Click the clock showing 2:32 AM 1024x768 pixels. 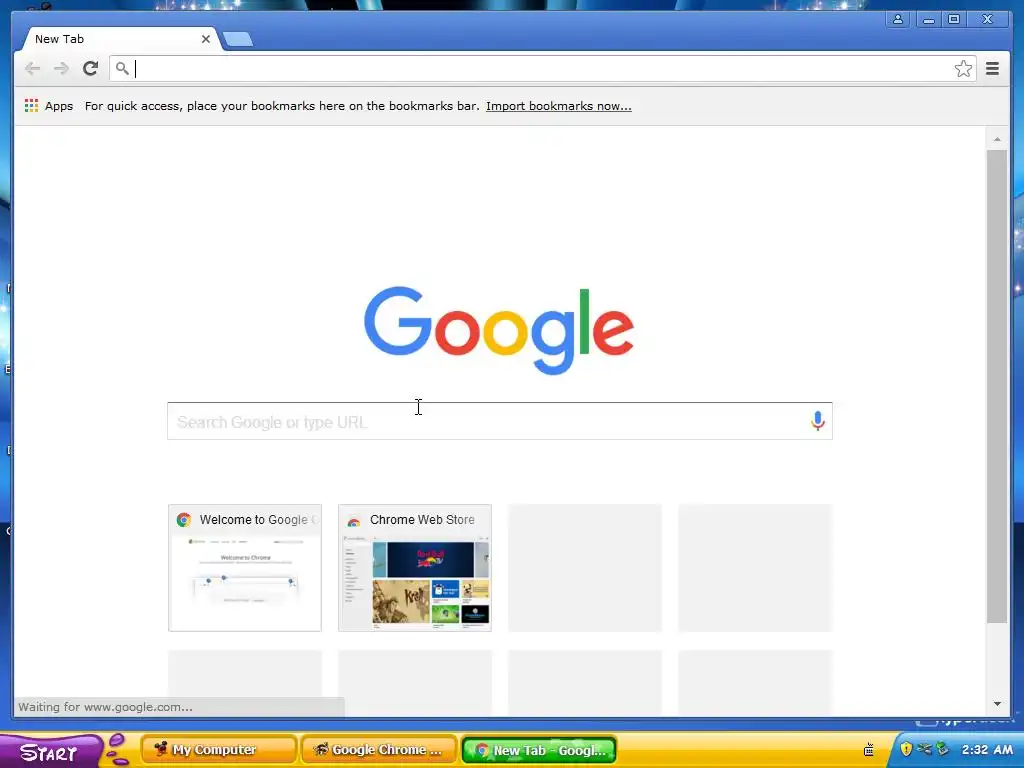[987, 750]
